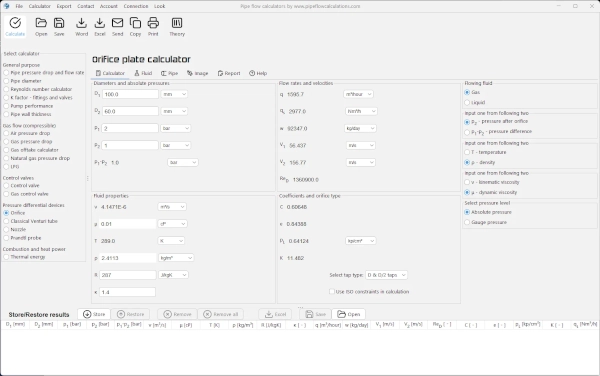Open the Calculator menu
Viewport: 600px width, 376px height.
coord(39,6)
